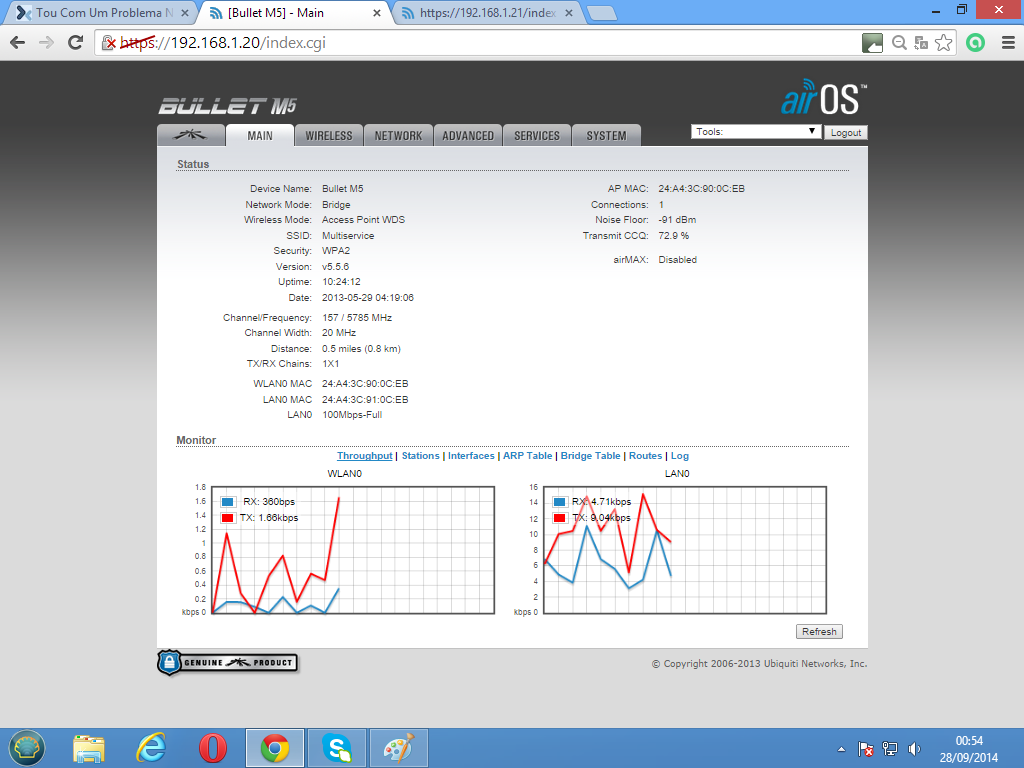Open the Throughput monitor link
The image size is (1024, 768).
pyautogui.click(x=364, y=456)
